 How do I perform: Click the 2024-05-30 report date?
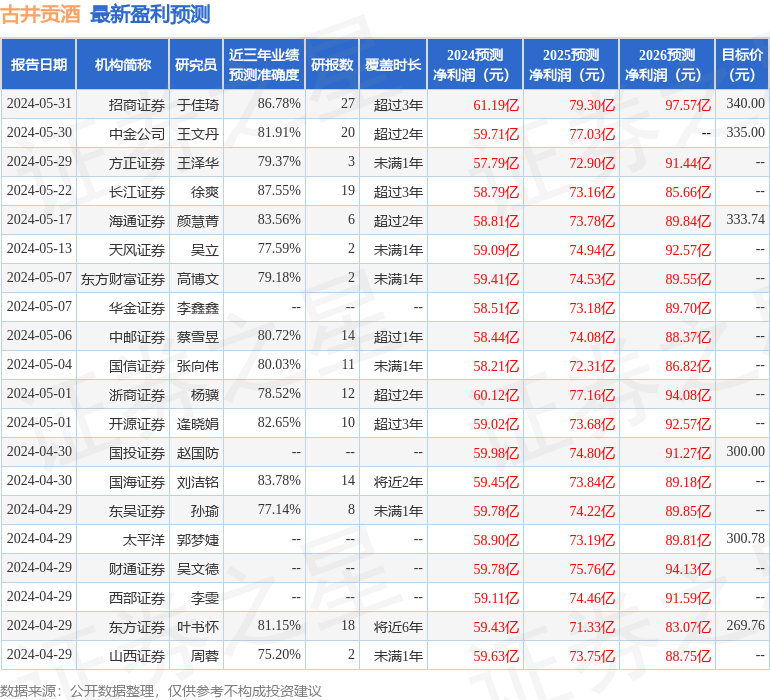[39, 132]
